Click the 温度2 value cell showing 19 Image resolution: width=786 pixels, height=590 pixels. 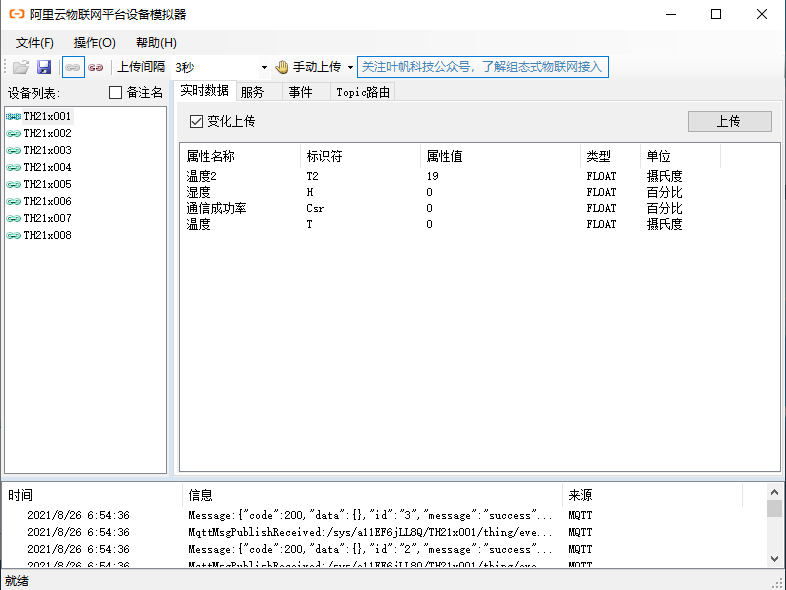(x=432, y=176)
